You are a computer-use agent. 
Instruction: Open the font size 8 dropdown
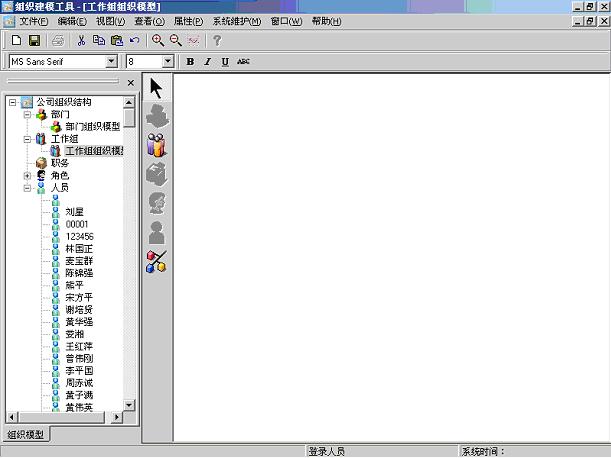point(168,62)
